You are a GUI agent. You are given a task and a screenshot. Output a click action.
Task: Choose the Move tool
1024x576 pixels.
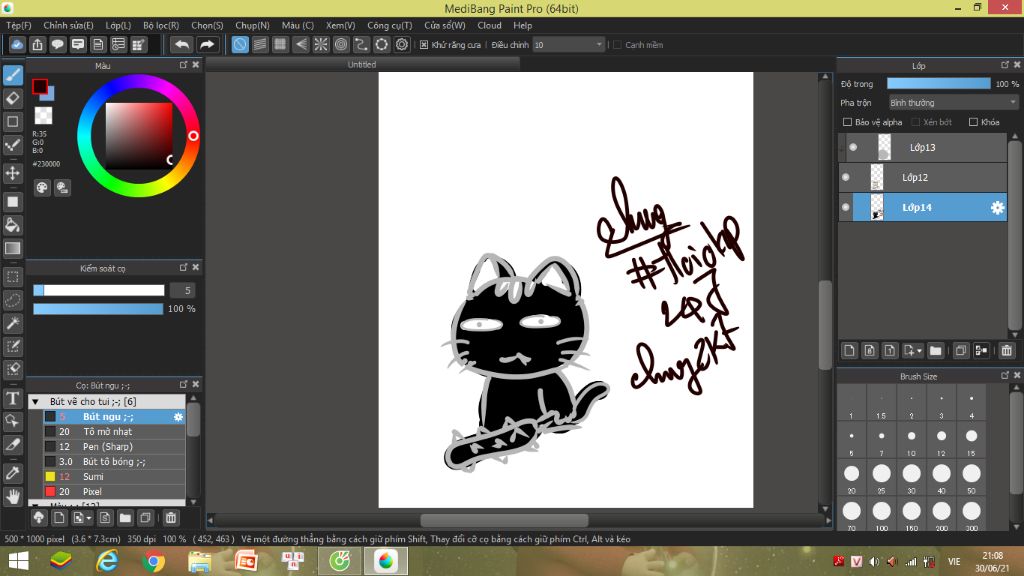click(12, 173)
